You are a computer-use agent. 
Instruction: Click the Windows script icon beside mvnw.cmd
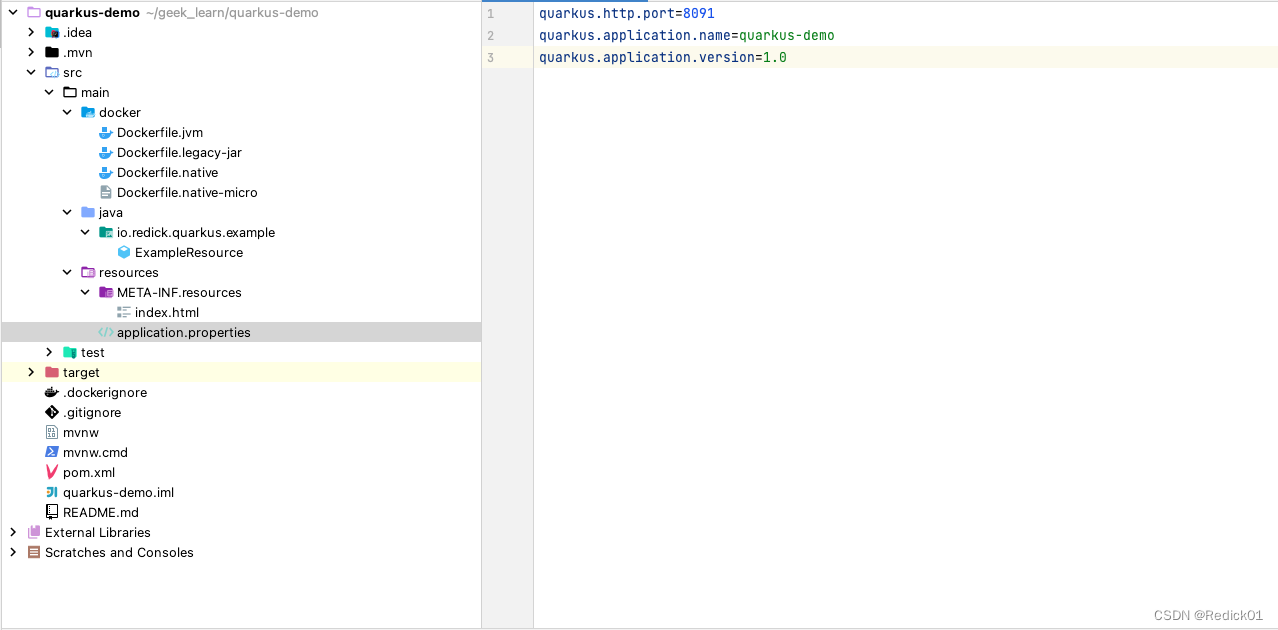point(52,452)
